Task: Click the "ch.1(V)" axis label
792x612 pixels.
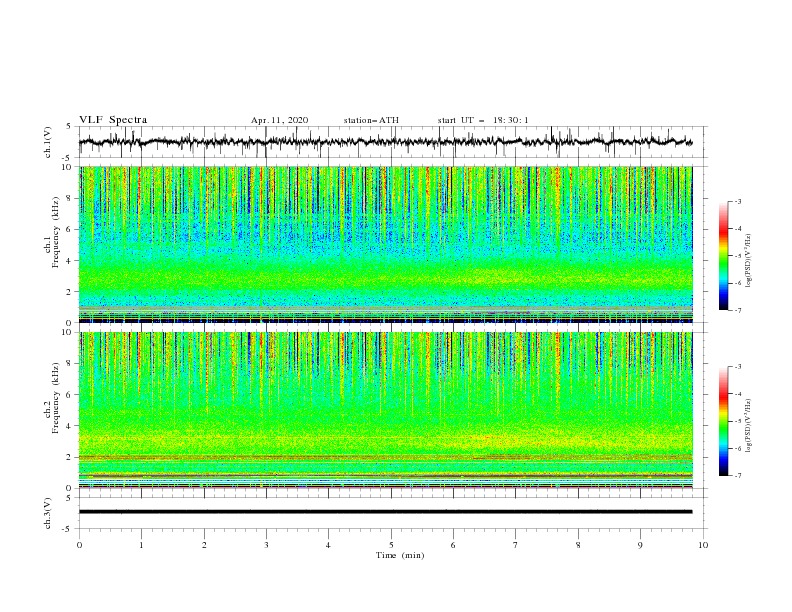Action: pyautogui.click(x=48, y=142)
